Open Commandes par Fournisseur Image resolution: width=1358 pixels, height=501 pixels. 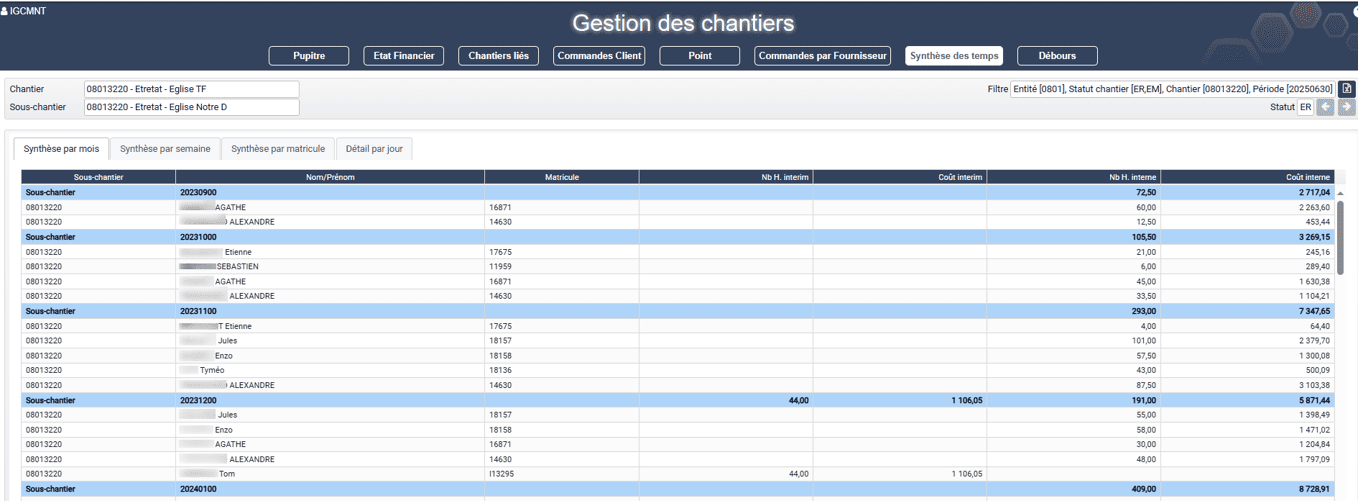coord(823,56)
